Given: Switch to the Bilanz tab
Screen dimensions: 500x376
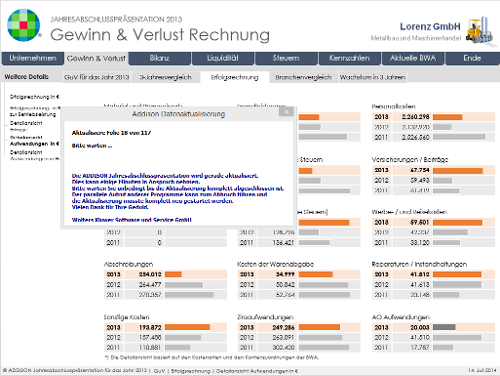Looking at the screenshot, I should [x=160, y=58].
